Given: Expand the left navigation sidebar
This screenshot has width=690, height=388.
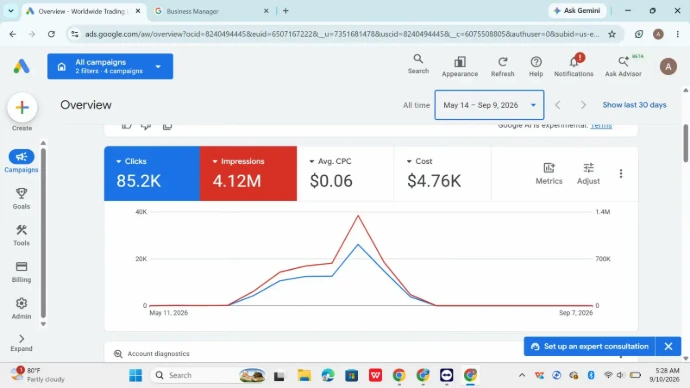Looking at the screenshot, I should [21, 343].
